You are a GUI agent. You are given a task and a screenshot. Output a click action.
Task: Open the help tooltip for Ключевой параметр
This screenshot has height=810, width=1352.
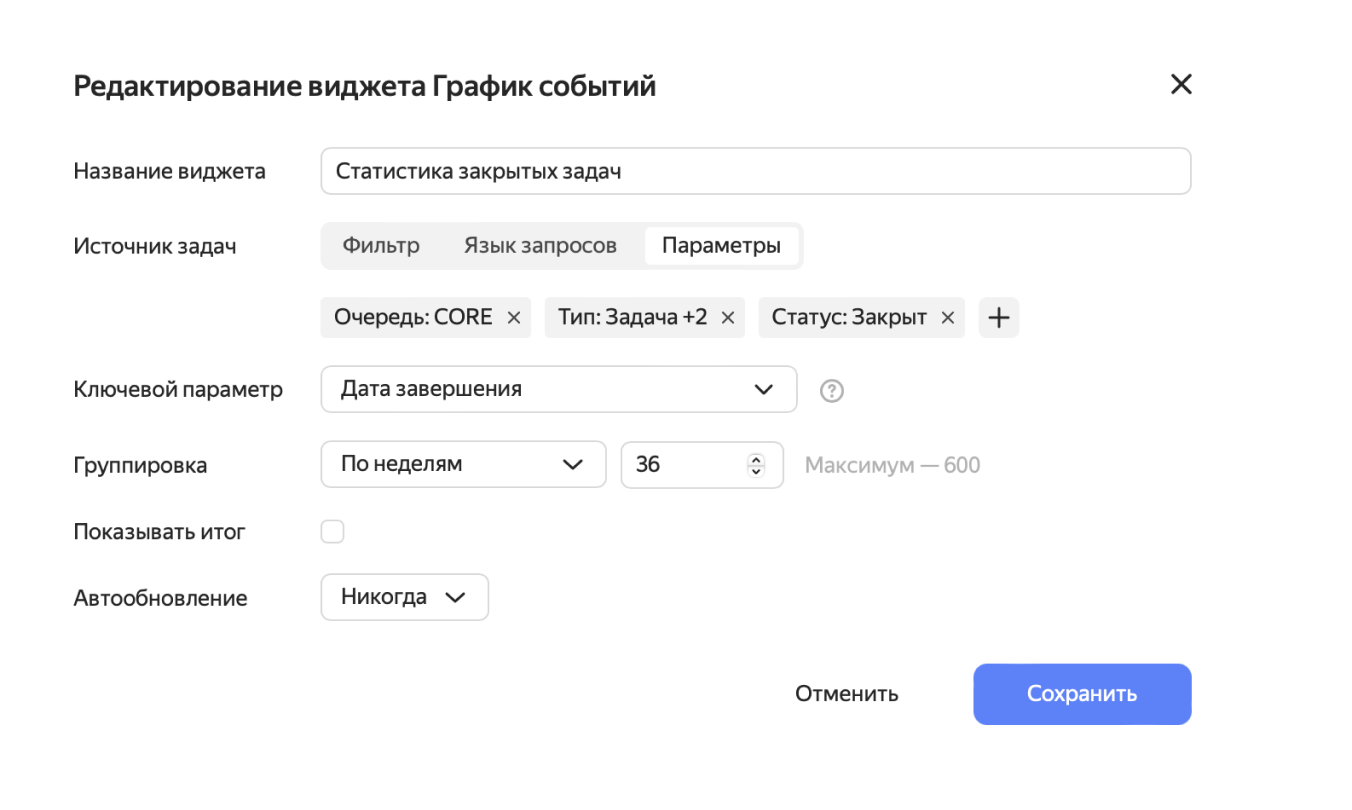click(831, 389)
